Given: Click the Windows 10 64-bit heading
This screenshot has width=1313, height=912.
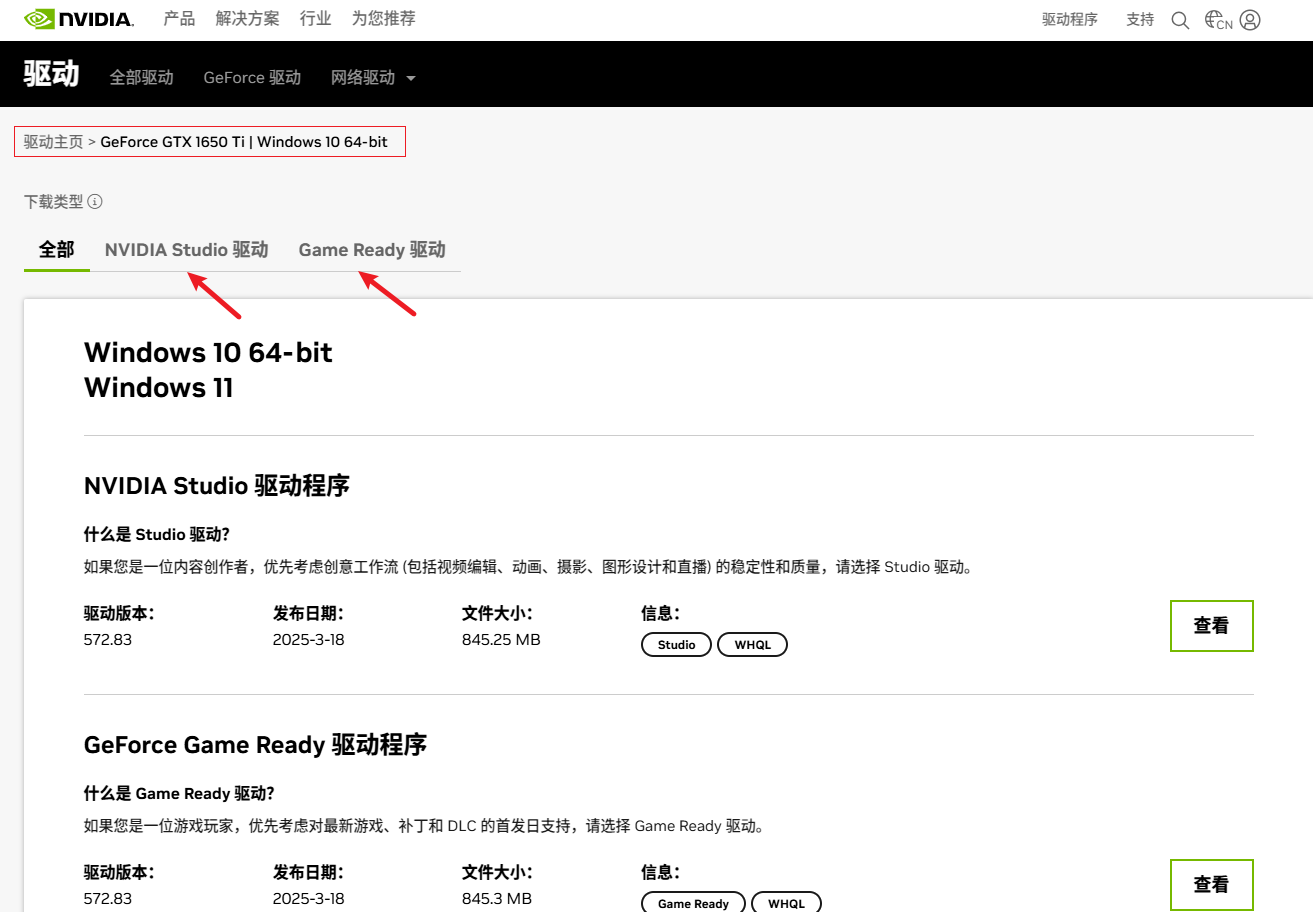Looking at the screenshot, I should (208, 352).
